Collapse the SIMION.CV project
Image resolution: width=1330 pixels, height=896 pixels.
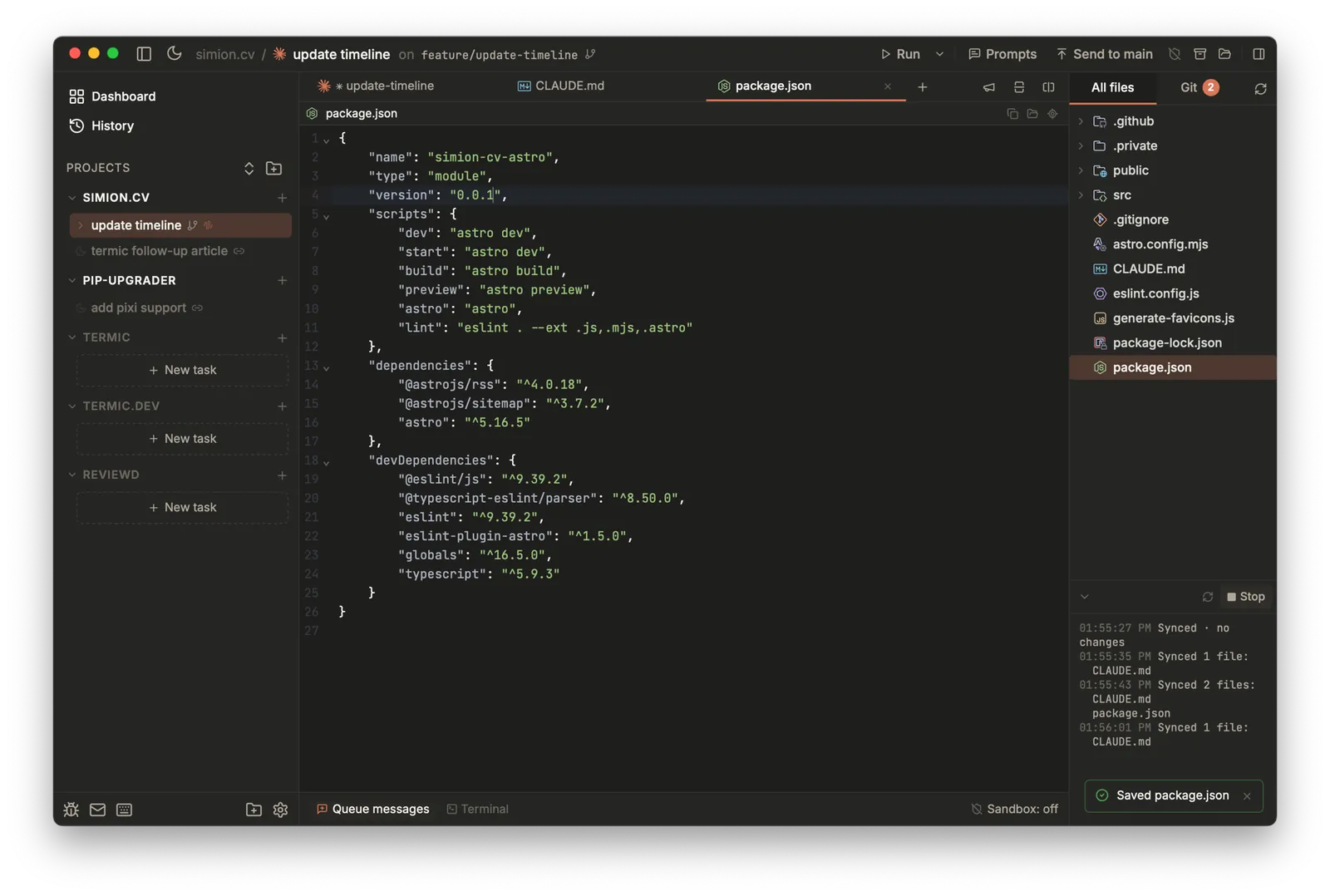tap(72, 198)
